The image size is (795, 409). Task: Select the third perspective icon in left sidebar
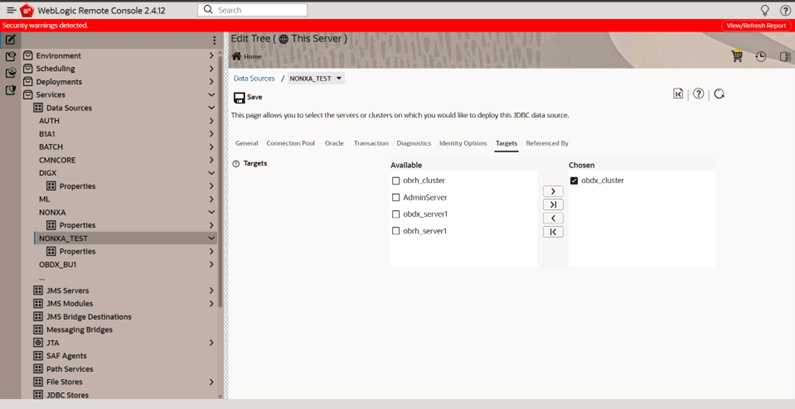[11, 73]
